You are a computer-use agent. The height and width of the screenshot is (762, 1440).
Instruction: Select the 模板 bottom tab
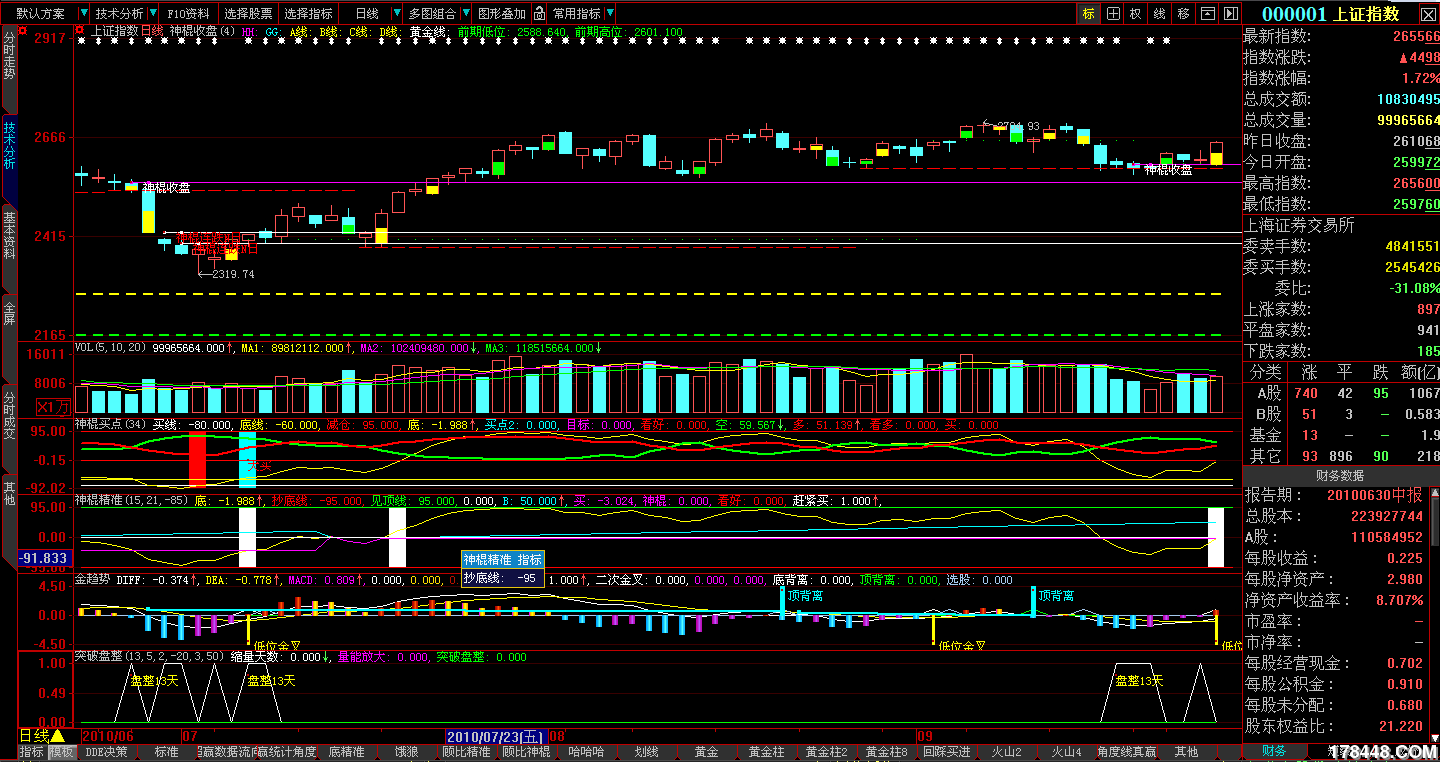pos(62,752)
